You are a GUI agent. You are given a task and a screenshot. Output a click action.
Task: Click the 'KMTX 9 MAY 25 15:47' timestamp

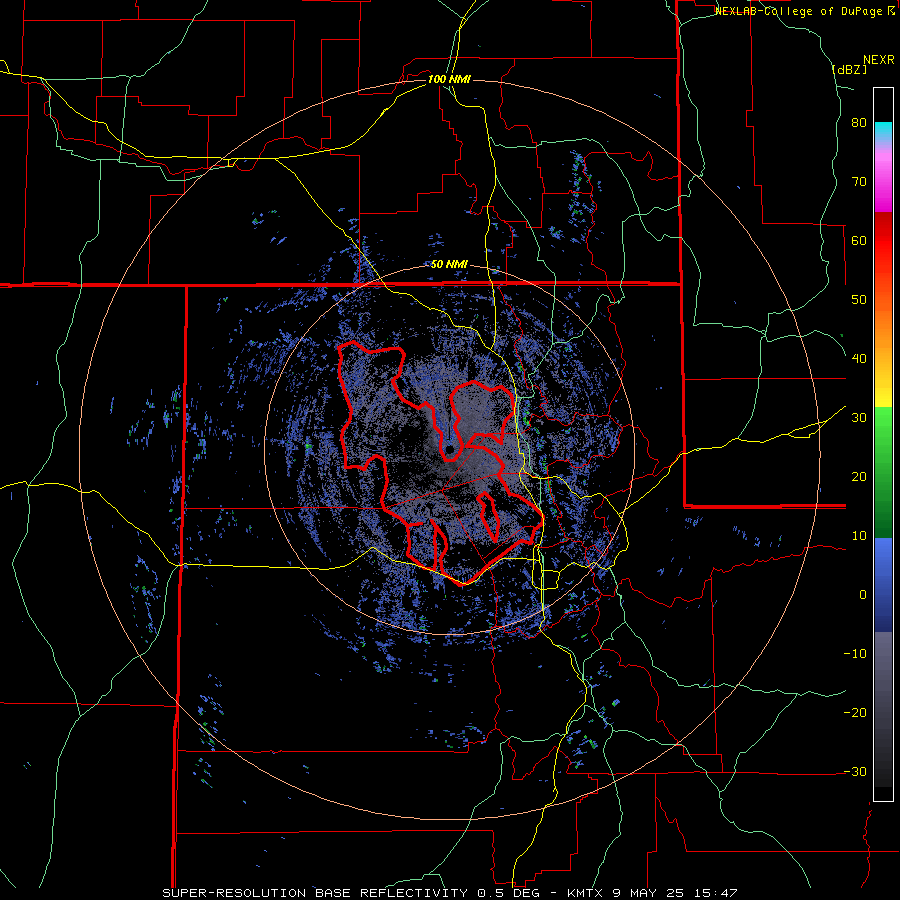pyautogui.click(x=652, y=893)
